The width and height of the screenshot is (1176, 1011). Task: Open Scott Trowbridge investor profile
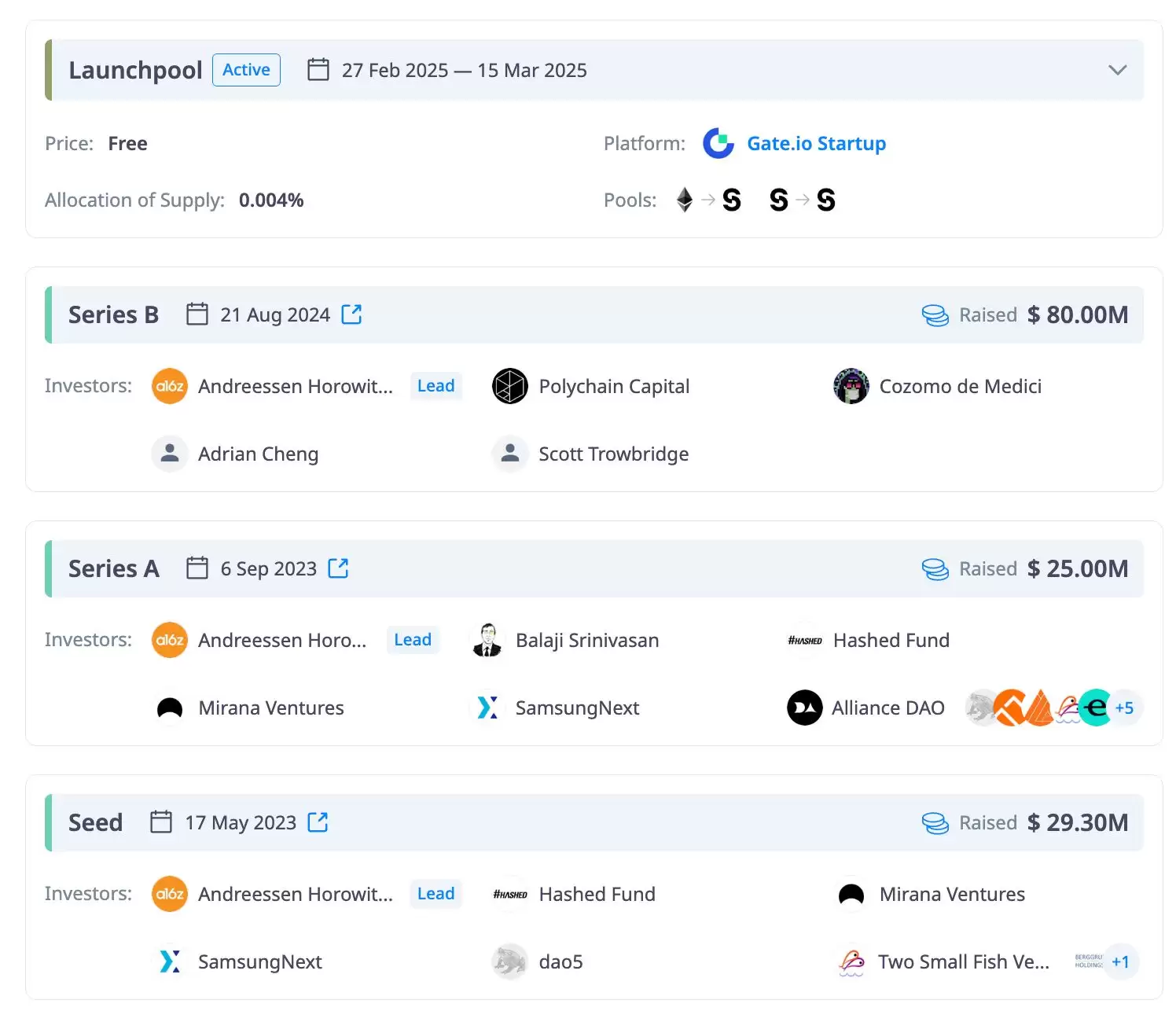pyautogui.click(x=613, y=454)
